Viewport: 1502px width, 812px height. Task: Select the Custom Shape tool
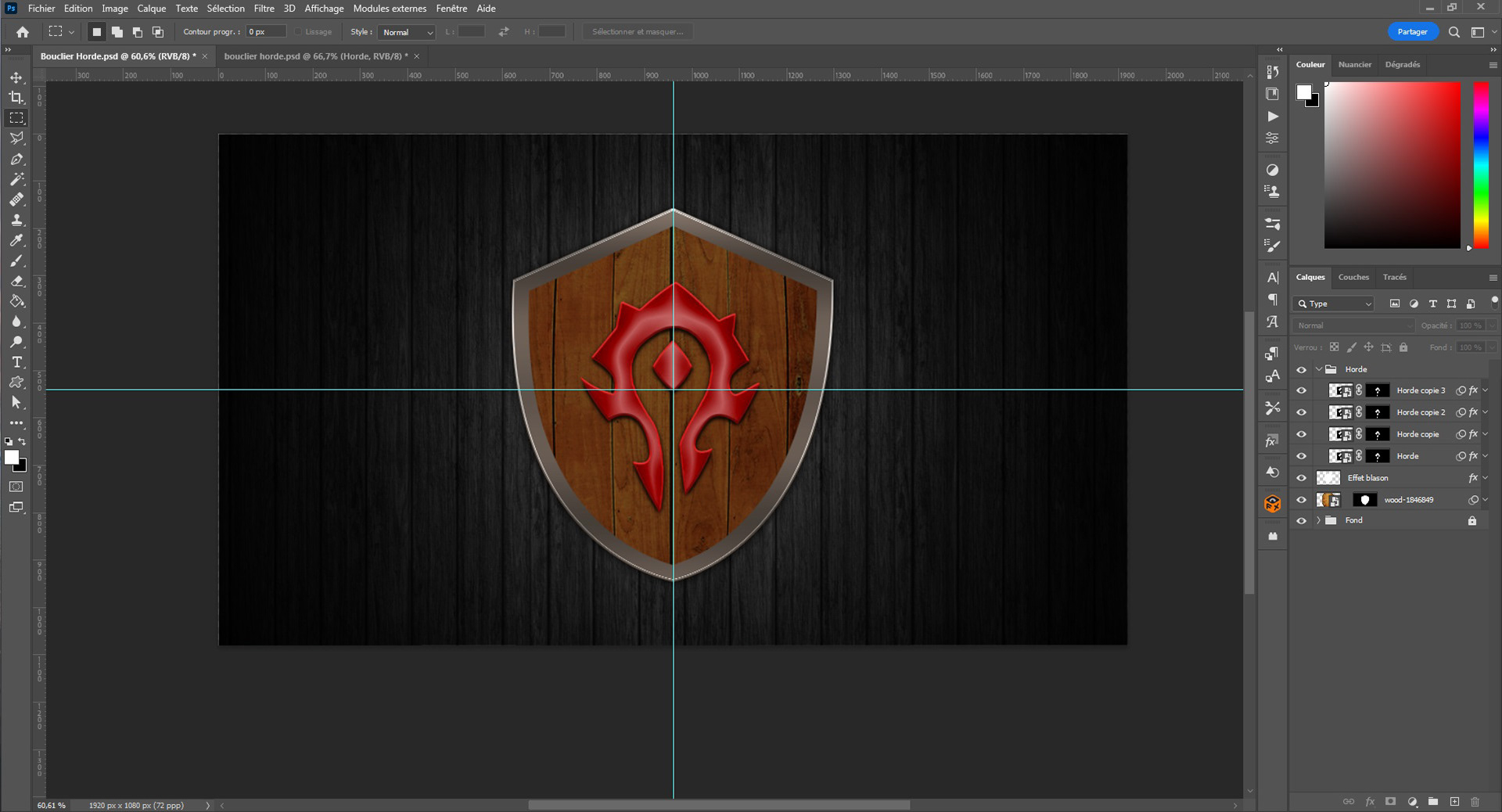(16, 383)
